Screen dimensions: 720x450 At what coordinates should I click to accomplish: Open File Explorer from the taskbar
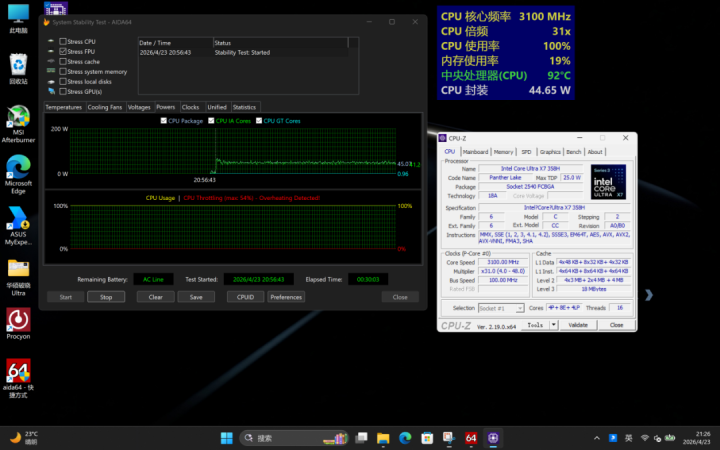coord(383,438)
